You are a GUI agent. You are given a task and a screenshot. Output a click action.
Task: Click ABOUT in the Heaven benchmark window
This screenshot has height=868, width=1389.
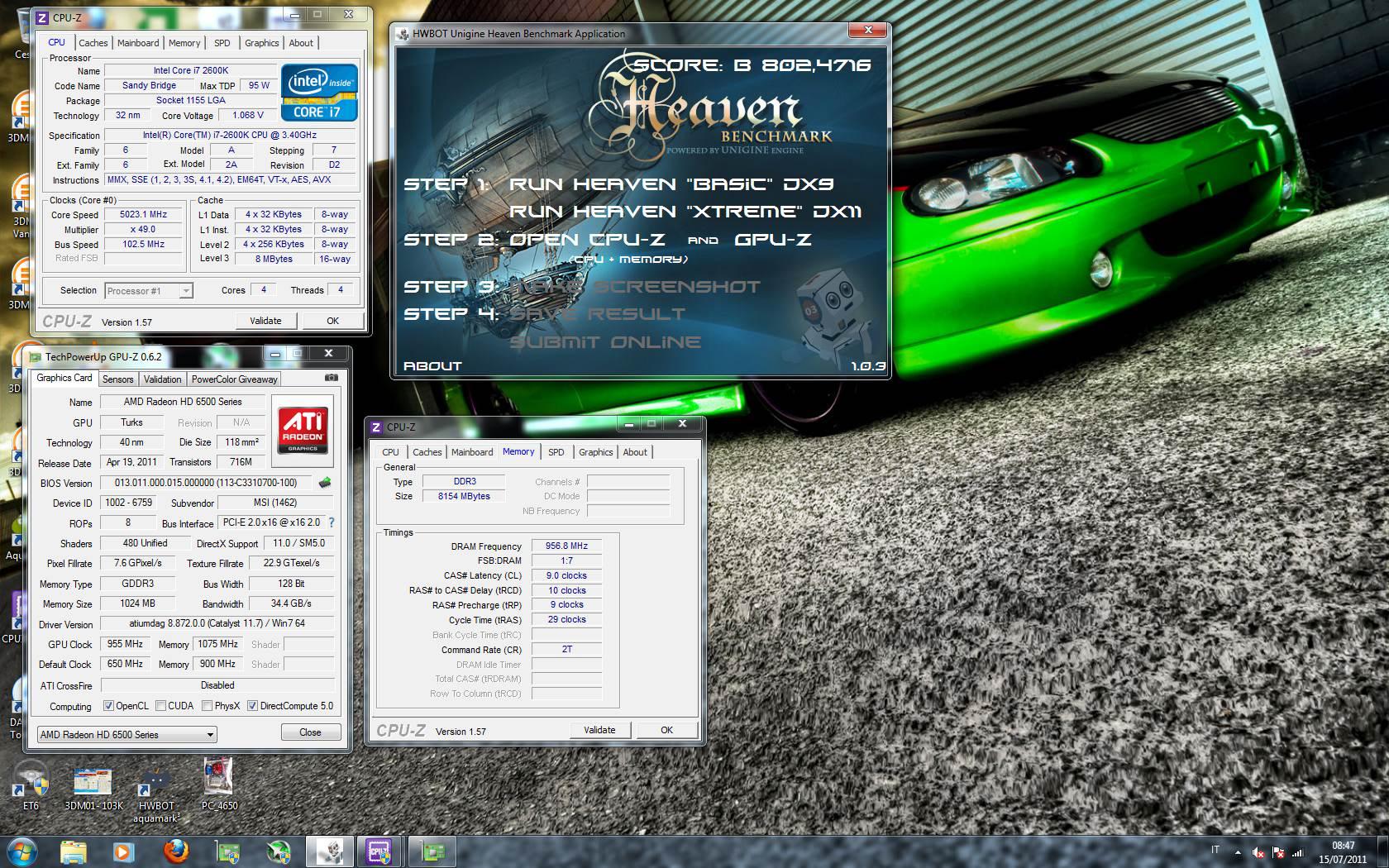(x=432, y=365)
